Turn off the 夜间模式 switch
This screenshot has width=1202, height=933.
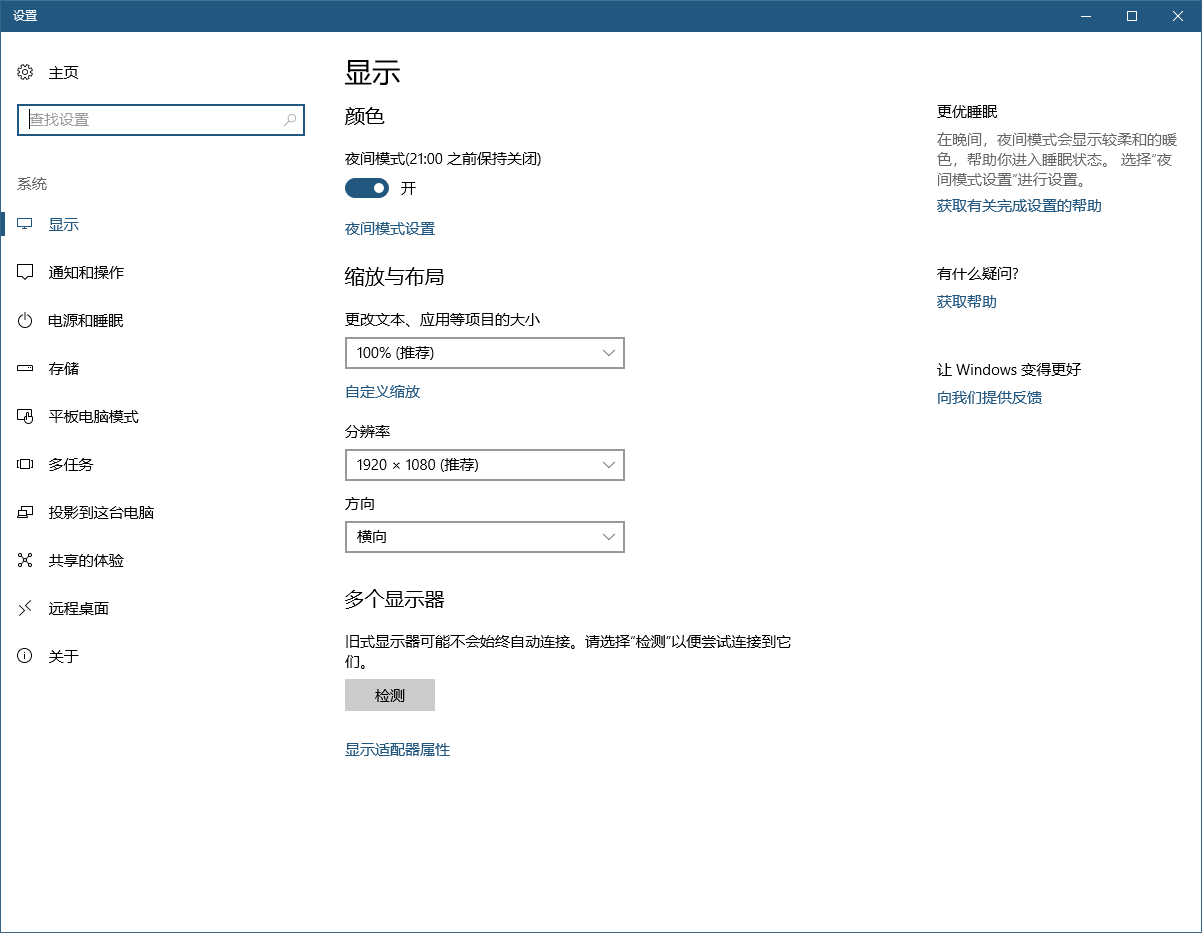click(366, 188)
